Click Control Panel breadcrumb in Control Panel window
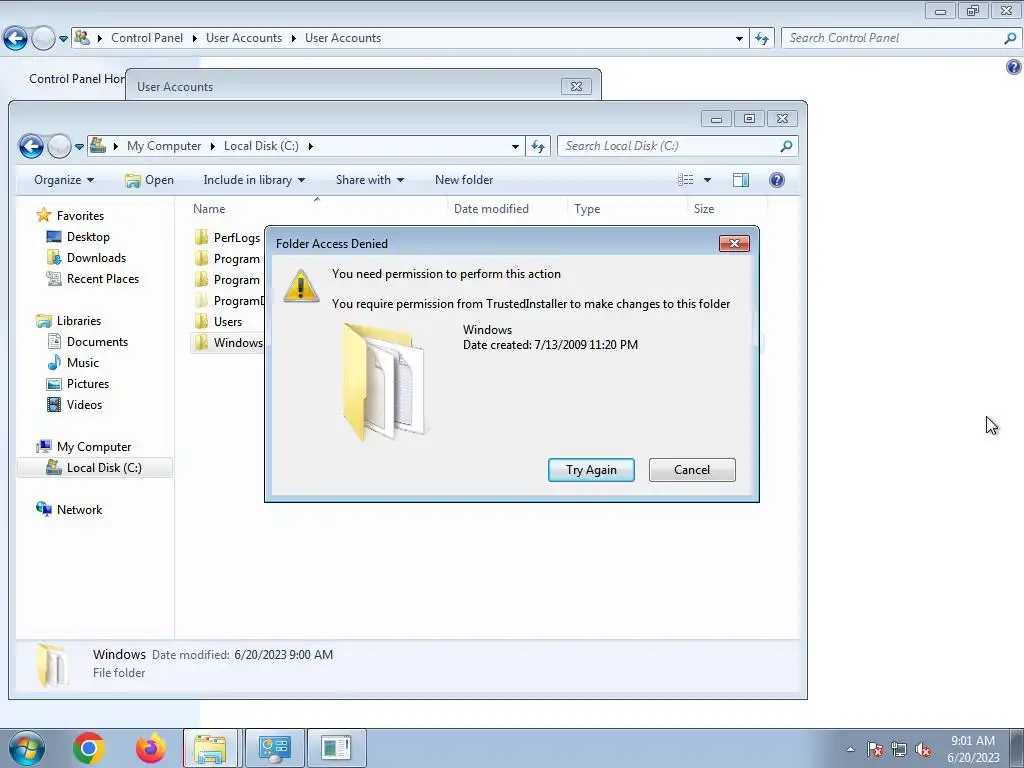The image size is (1024, 768). coord(147,38)
